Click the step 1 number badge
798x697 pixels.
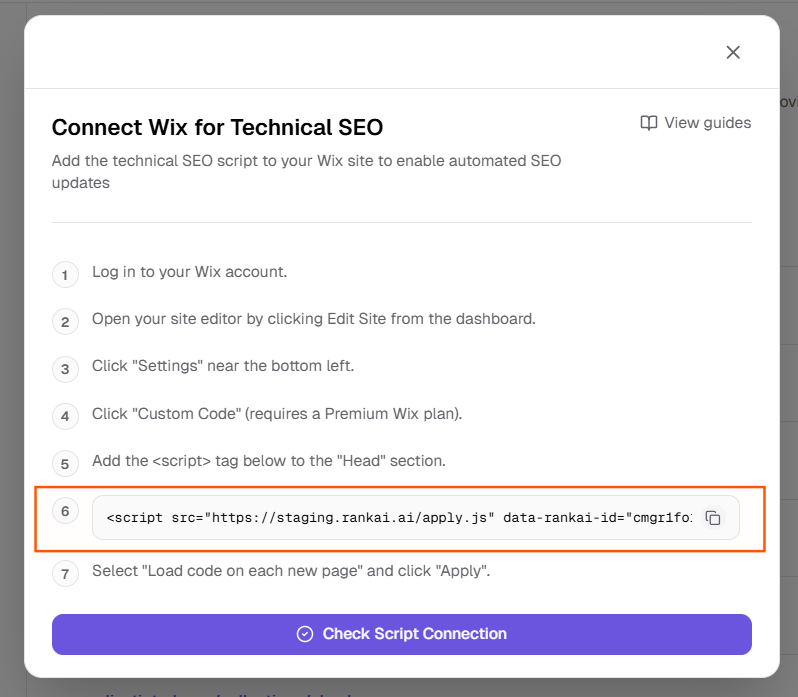(65, 274)
